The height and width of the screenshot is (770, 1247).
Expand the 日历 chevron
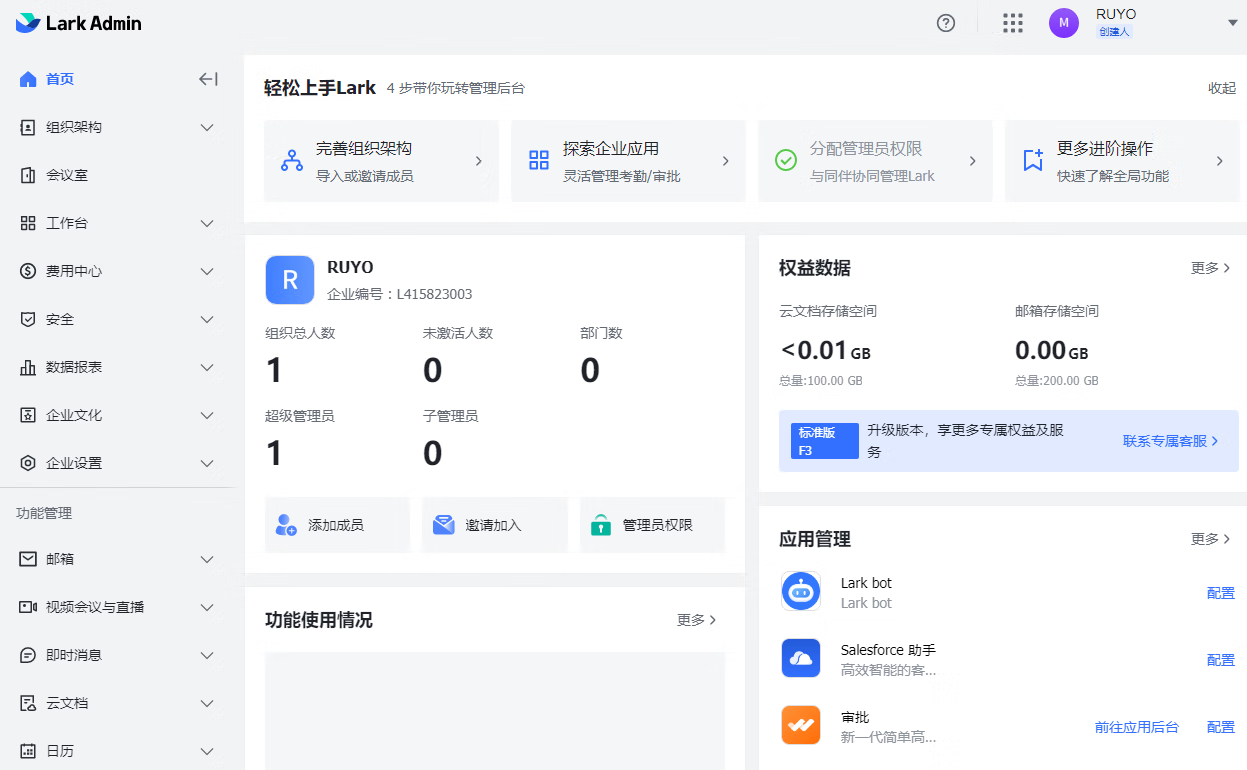[207, 751]
